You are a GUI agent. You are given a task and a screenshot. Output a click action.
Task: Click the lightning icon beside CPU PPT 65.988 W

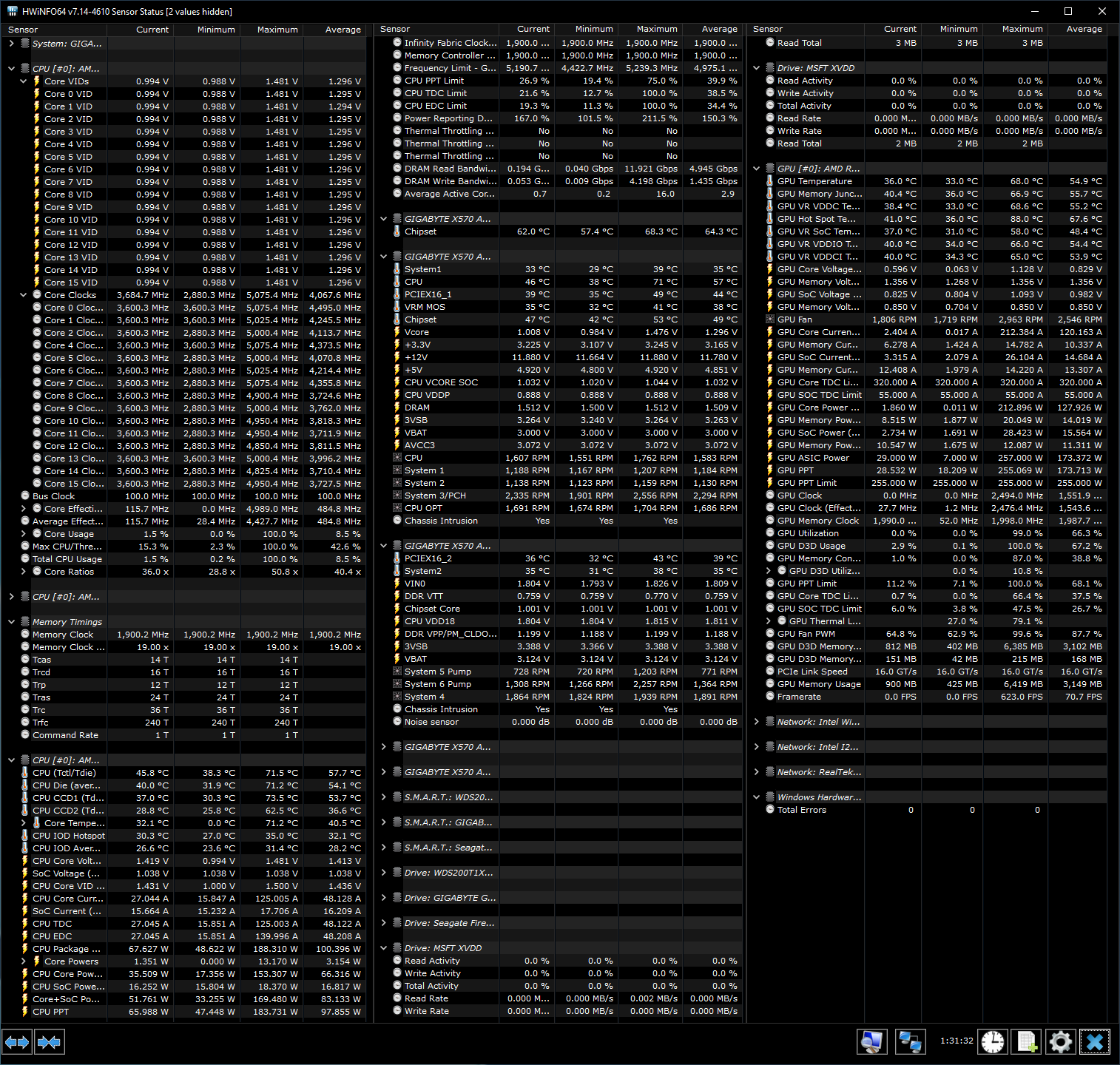(x=24, y=1012)
